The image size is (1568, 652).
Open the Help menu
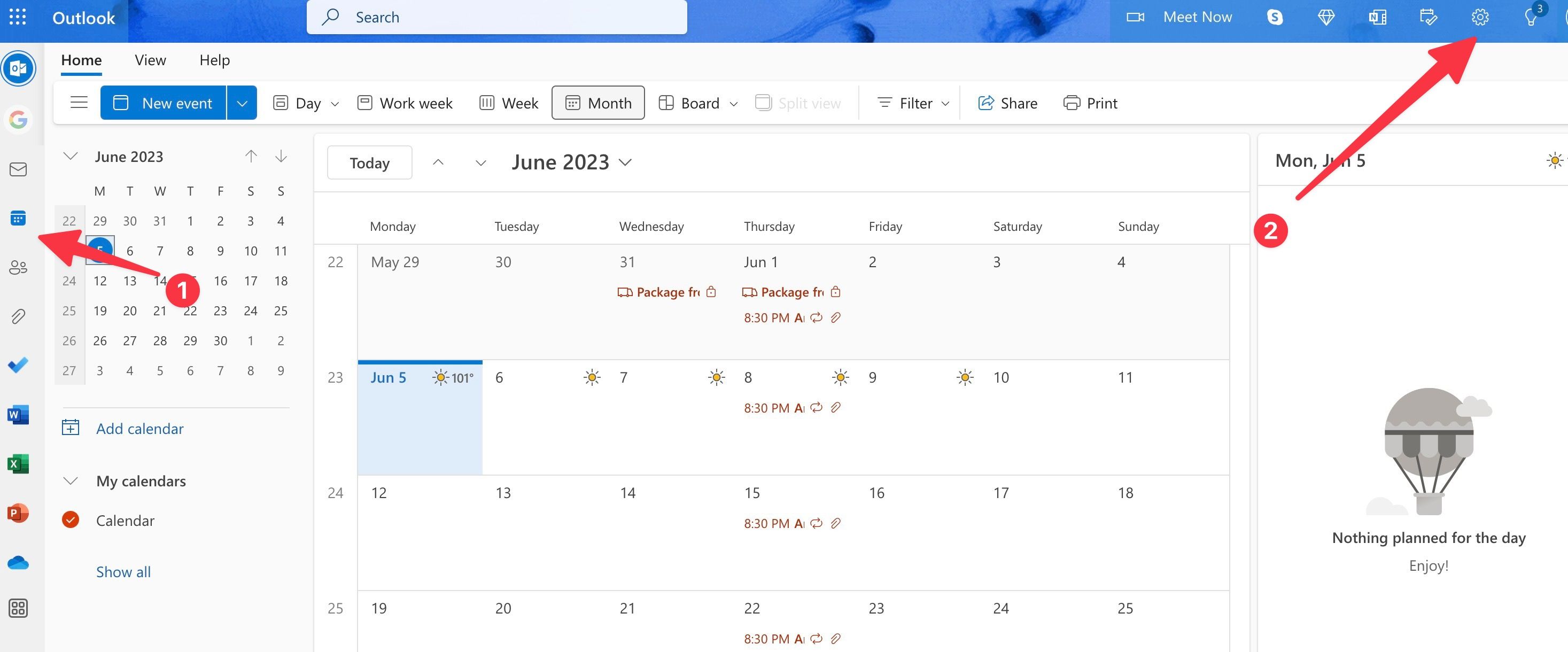214,58
